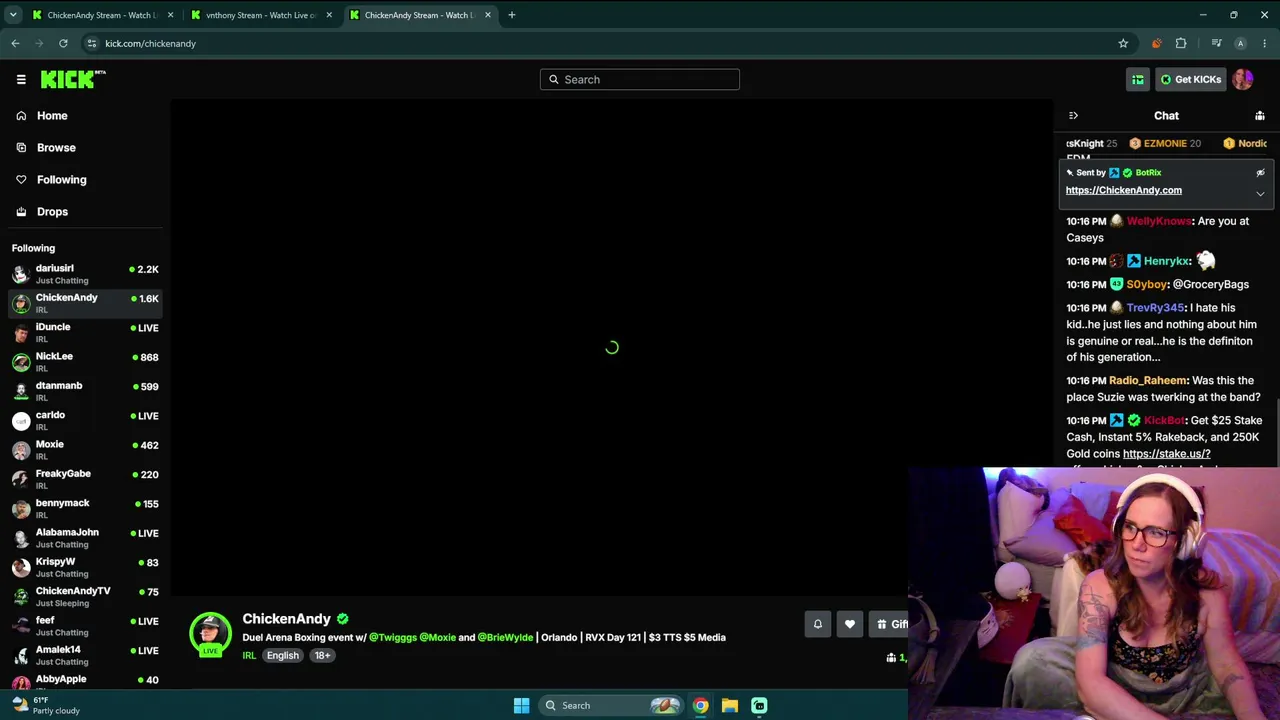Toggle follow heart for ChickenAndy
1280x720 pixels.
(x=850, y=625)
